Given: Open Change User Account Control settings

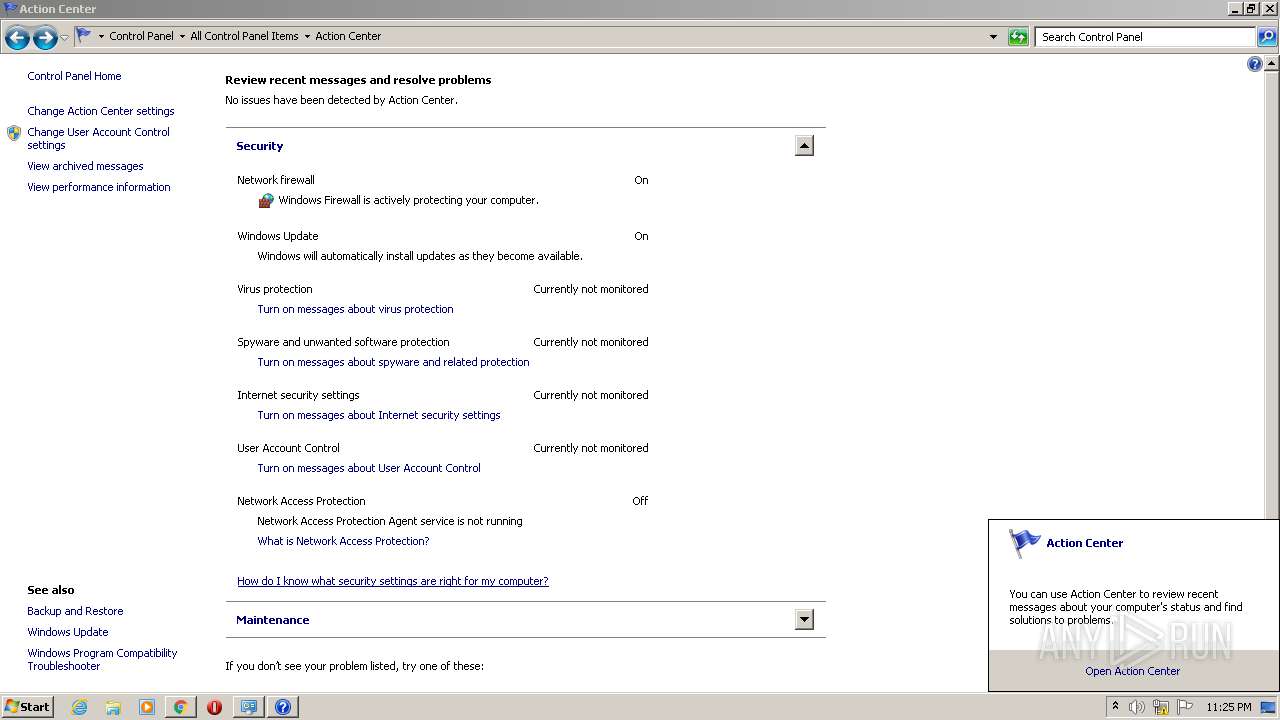Looking at the screenshot, I should (x=98, y=138).
